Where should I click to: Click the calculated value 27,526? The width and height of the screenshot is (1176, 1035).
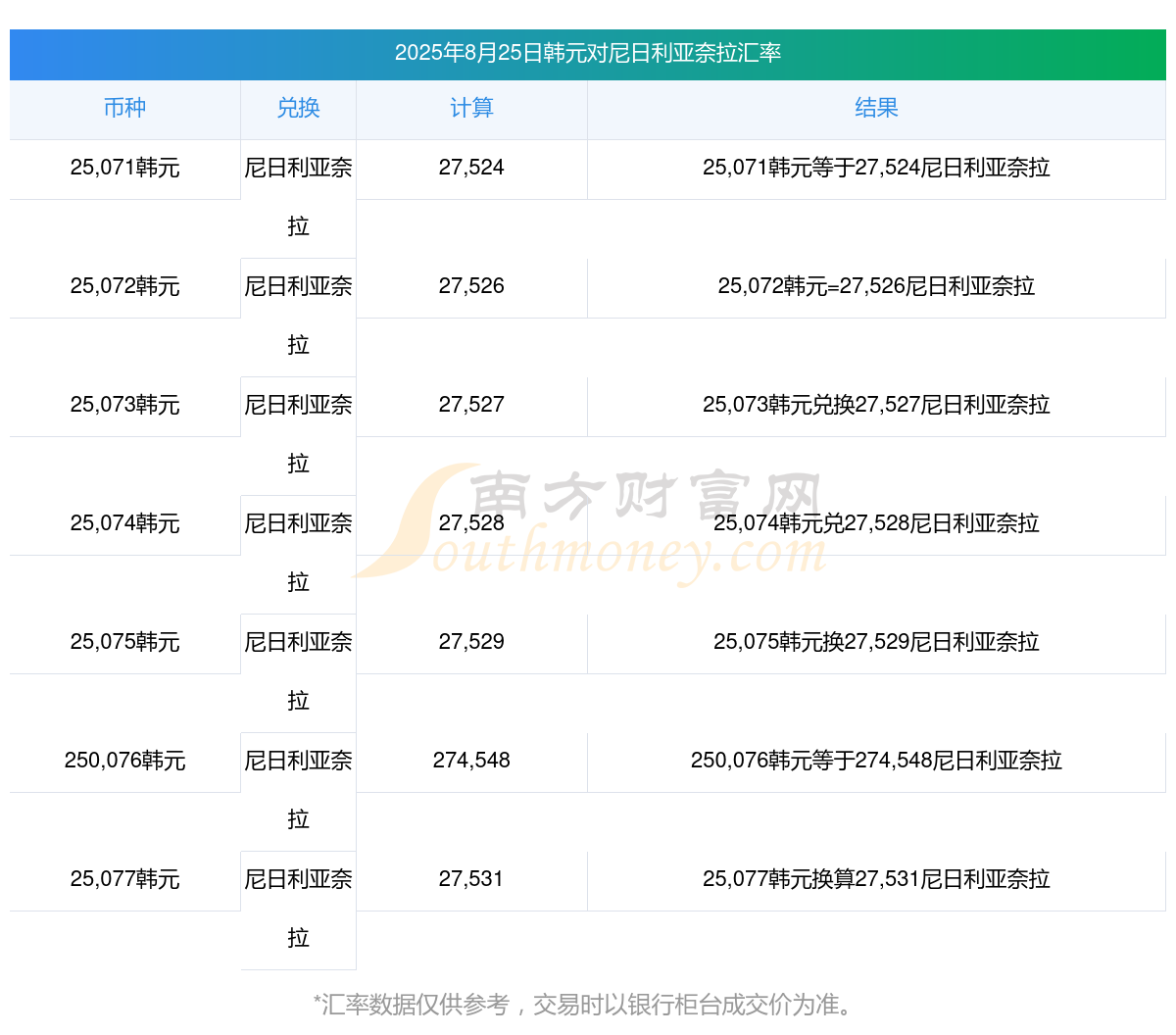click(471, 286)
